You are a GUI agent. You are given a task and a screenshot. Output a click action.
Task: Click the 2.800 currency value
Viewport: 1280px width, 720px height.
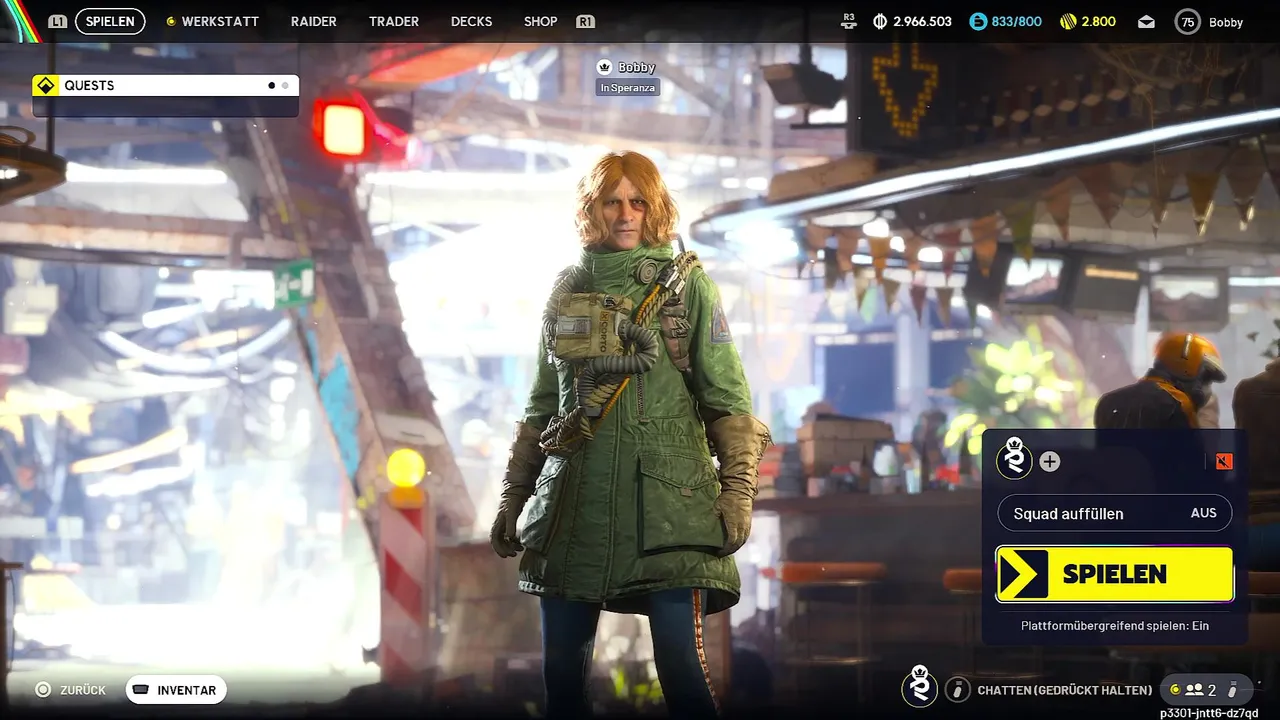coord(1099,21)
